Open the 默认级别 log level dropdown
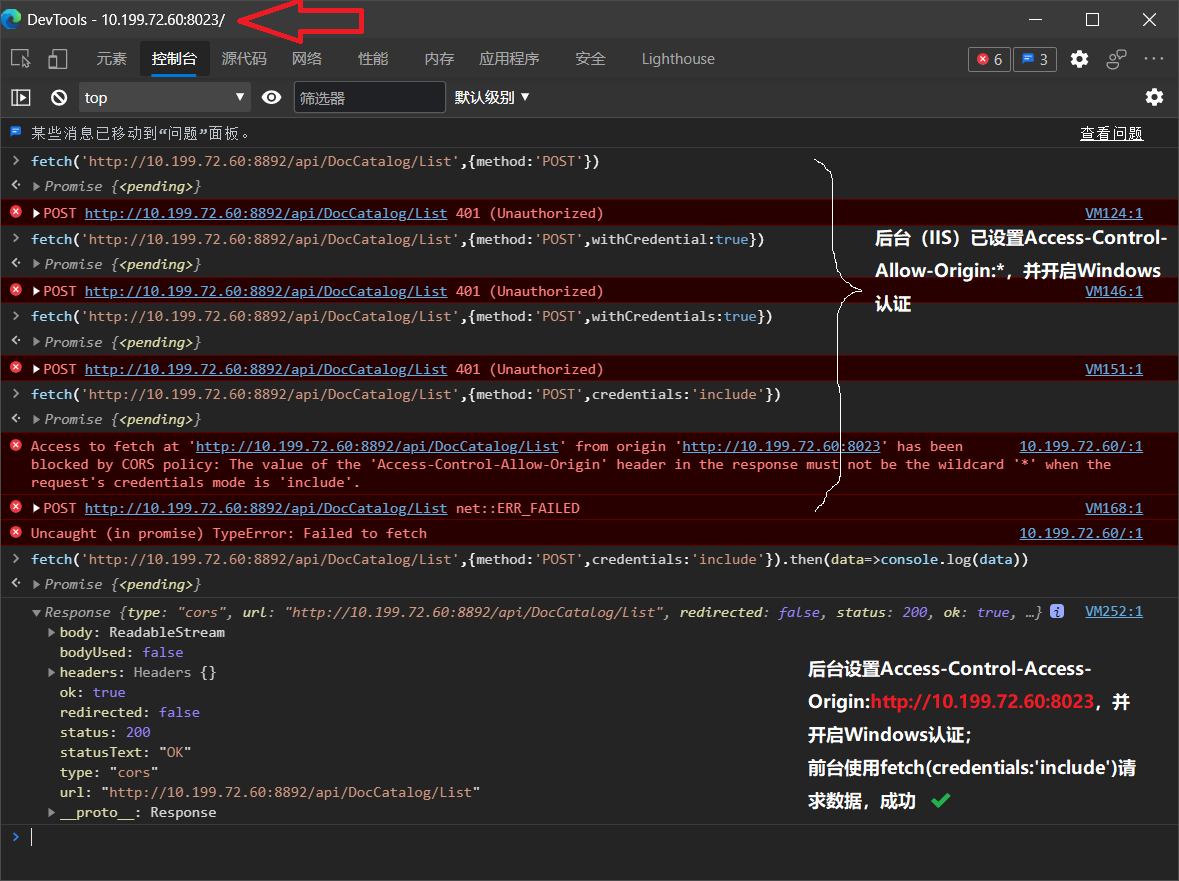The height and width of the screenshot is (881, 1179). point(492,97)
